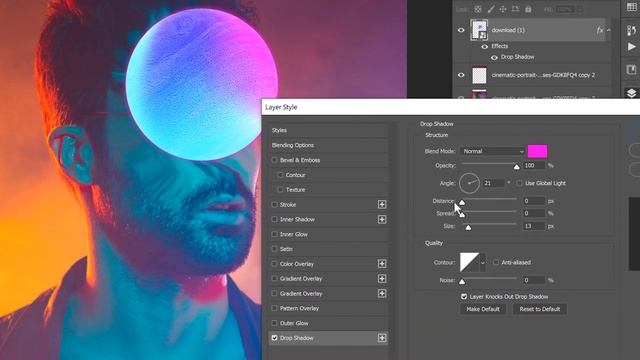Open the Swatches grid panel icon
Image resolution: width=640 pixels, height=360 pixels.
631,7
